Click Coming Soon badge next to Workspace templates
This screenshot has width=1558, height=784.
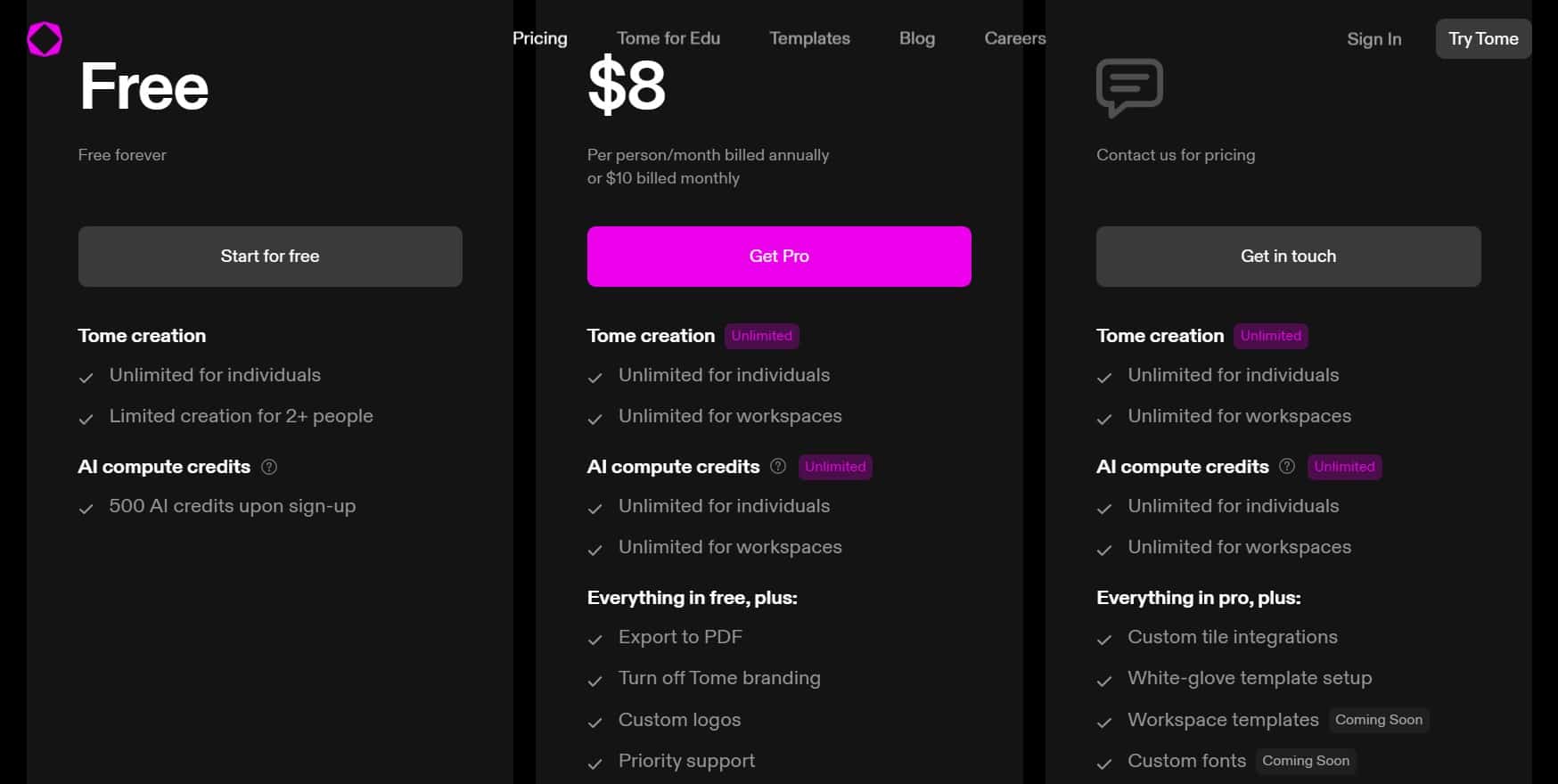[1379, 720]
